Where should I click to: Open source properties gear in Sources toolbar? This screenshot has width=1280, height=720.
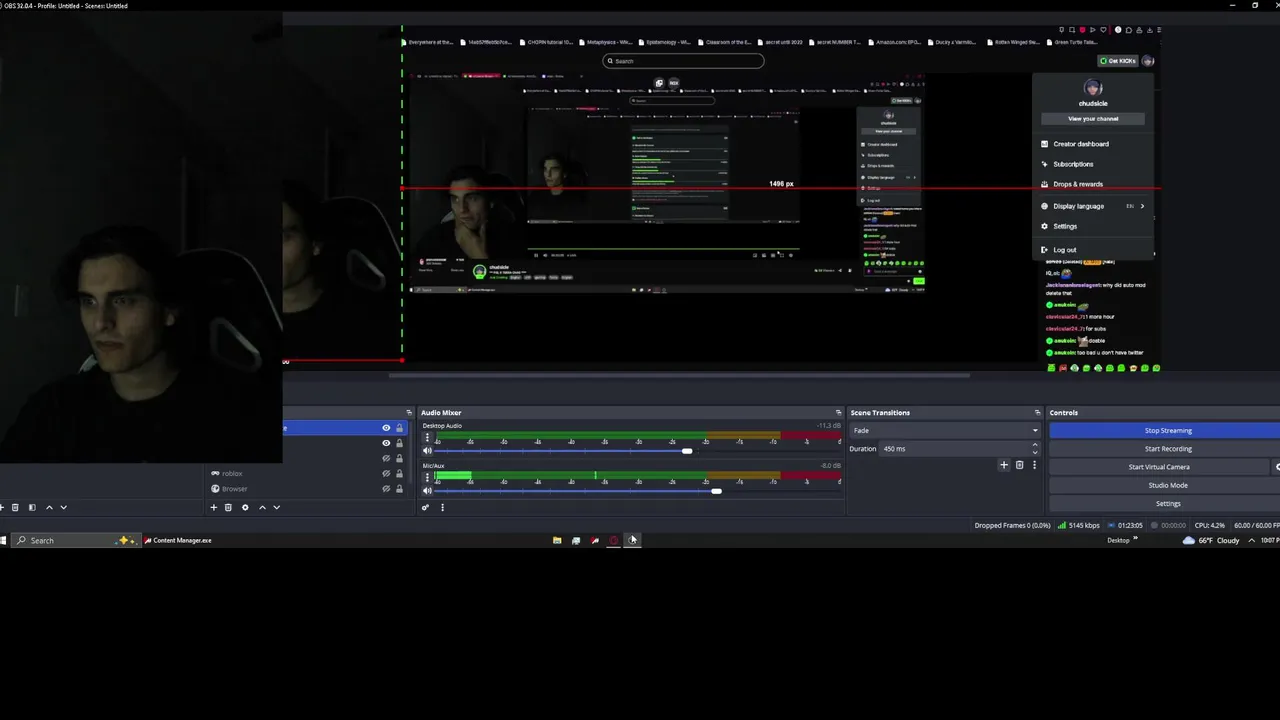245,507
